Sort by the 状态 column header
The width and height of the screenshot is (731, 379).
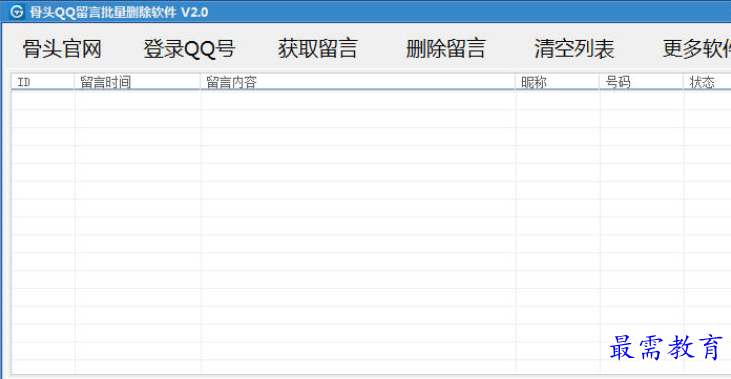click(707, 82)
